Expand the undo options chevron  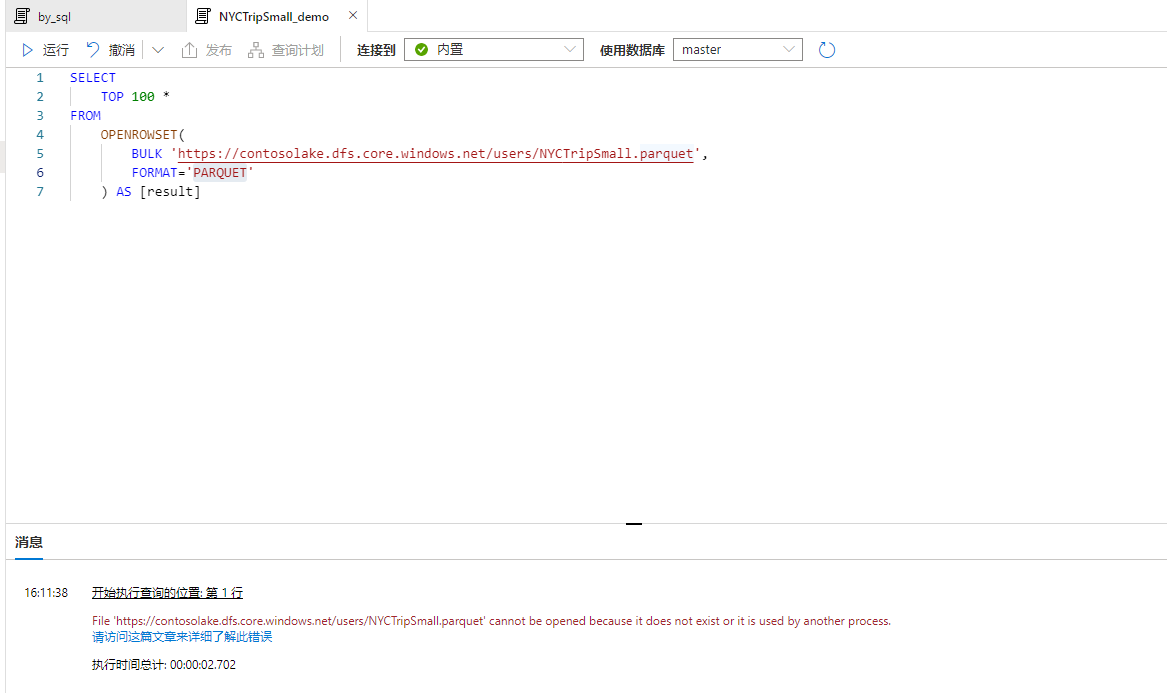pos(158,50)
